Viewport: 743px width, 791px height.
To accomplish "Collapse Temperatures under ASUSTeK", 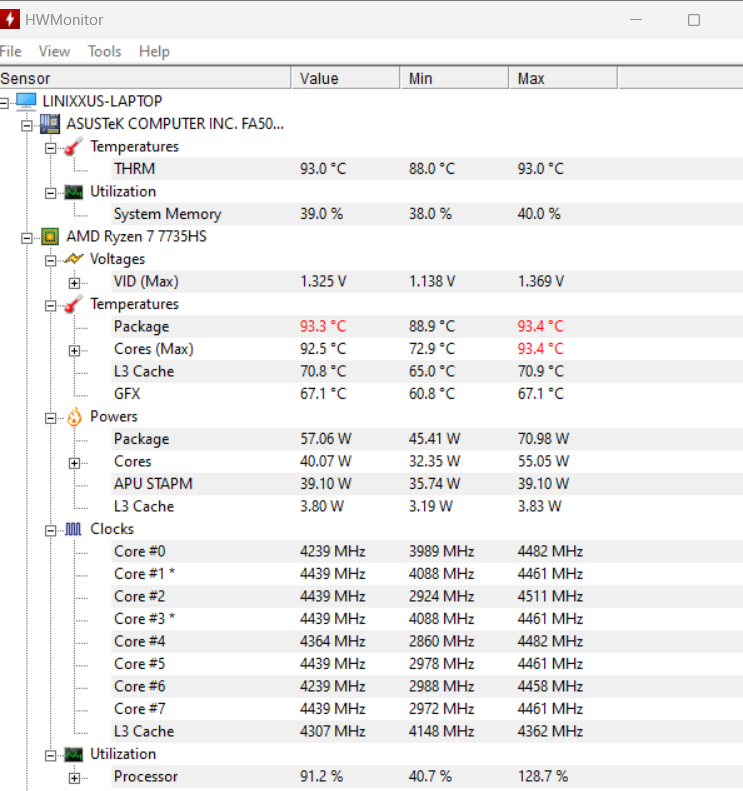I will [50, 148].
